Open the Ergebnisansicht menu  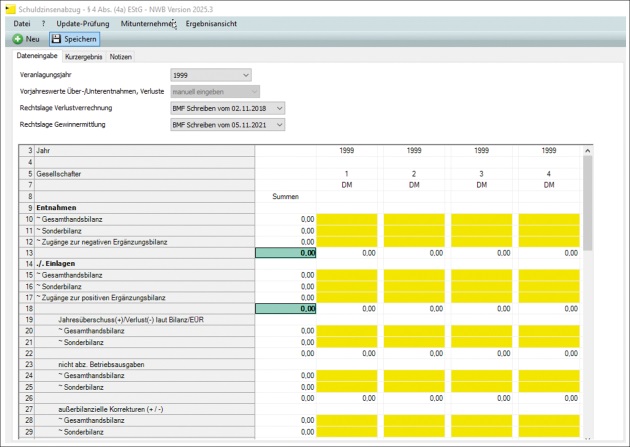211,22
